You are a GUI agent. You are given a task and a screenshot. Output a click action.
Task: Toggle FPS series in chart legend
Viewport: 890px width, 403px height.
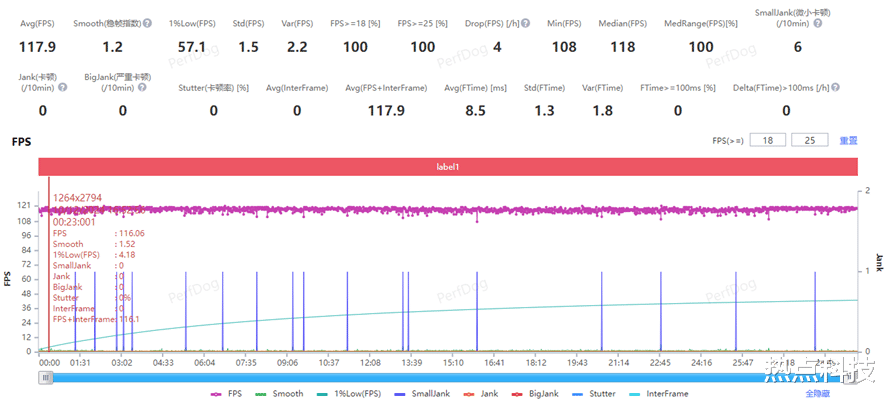(x=226, y=393)
